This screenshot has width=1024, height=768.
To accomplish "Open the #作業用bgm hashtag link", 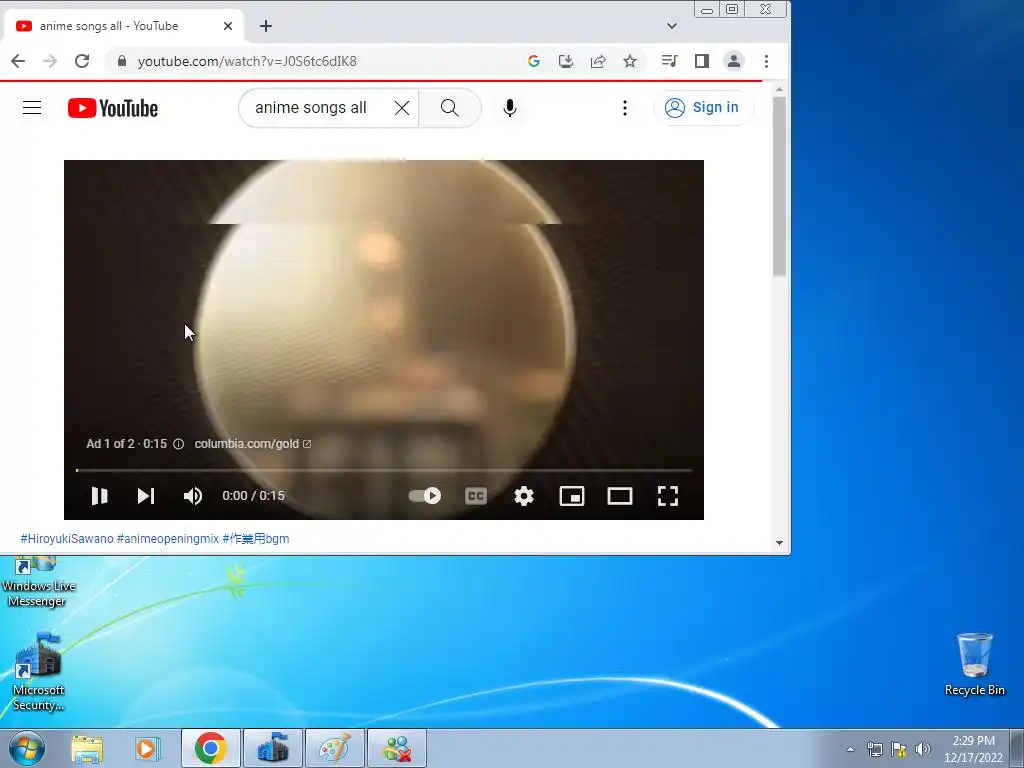I will coord(256,539).
